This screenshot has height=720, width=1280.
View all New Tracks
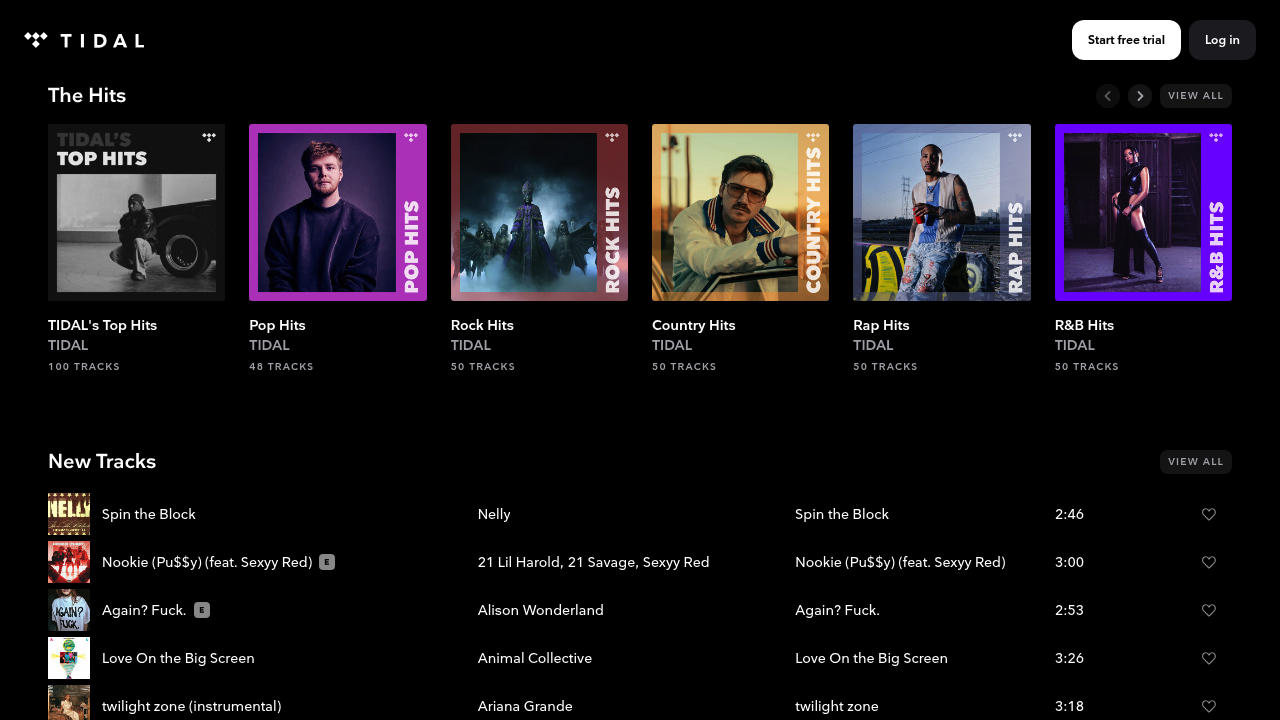point(1195,462)
